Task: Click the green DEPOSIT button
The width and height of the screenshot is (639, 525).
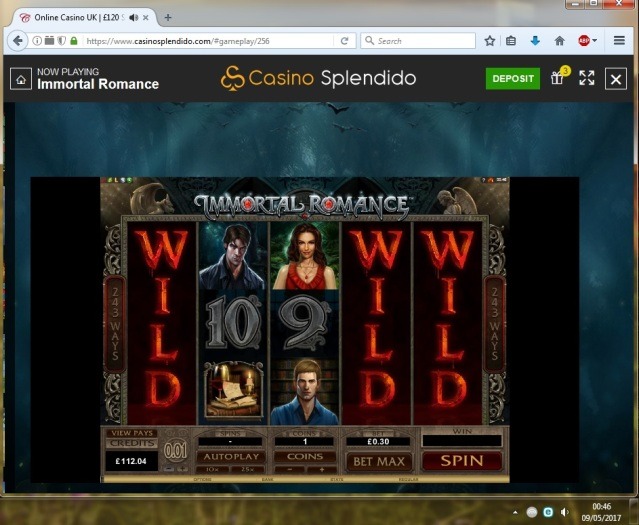Action: click(x=513, y=79)
